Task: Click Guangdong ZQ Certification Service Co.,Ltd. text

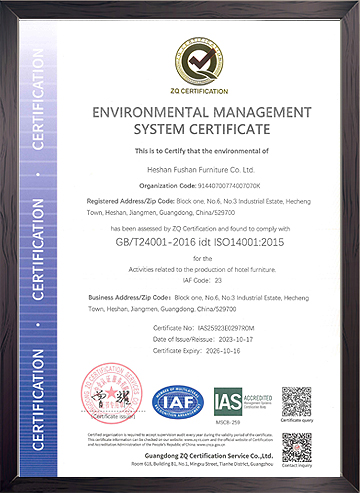Action: coord(209,456)
